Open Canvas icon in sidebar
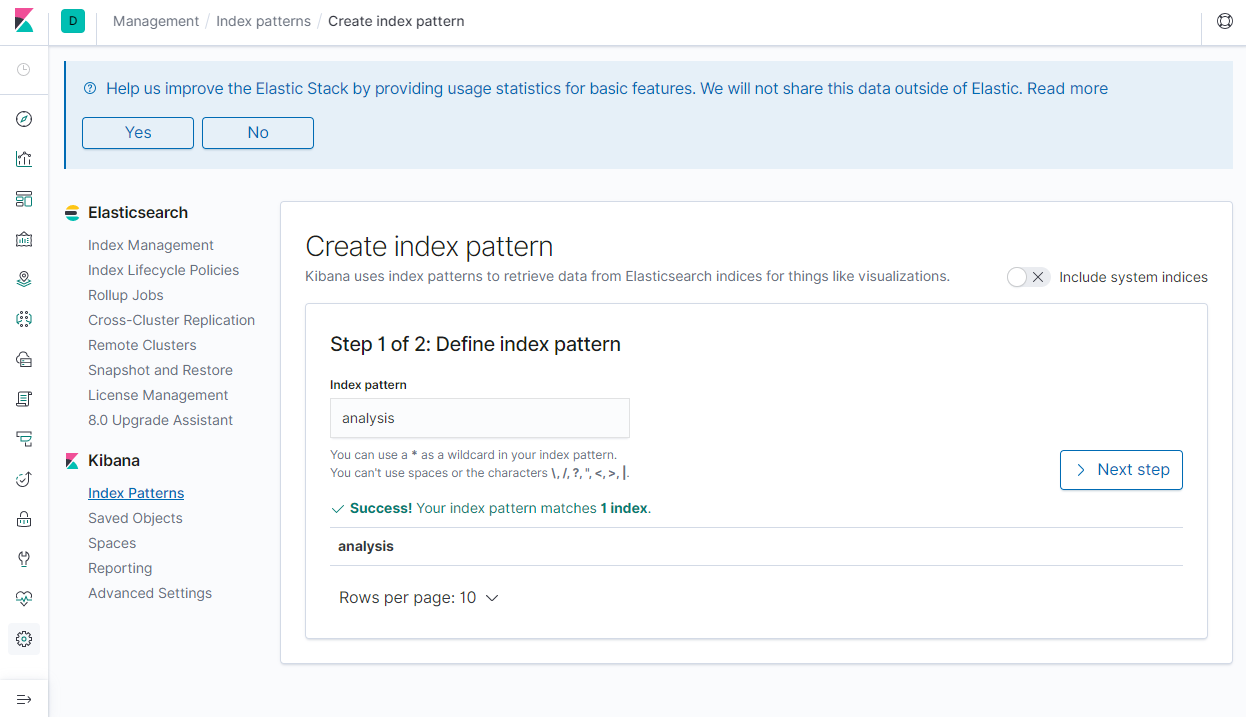The image size is (1246, 717). coord(24,239)
